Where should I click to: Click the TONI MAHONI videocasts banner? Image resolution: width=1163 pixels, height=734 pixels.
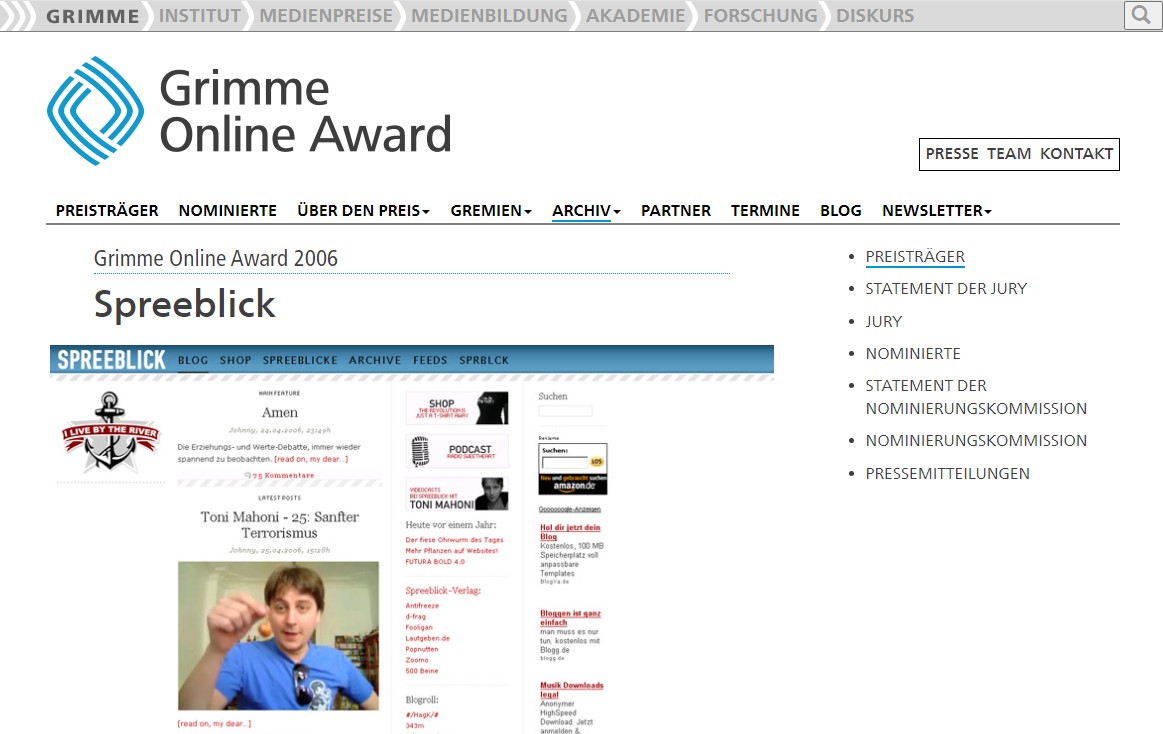(x=457, y=494)
